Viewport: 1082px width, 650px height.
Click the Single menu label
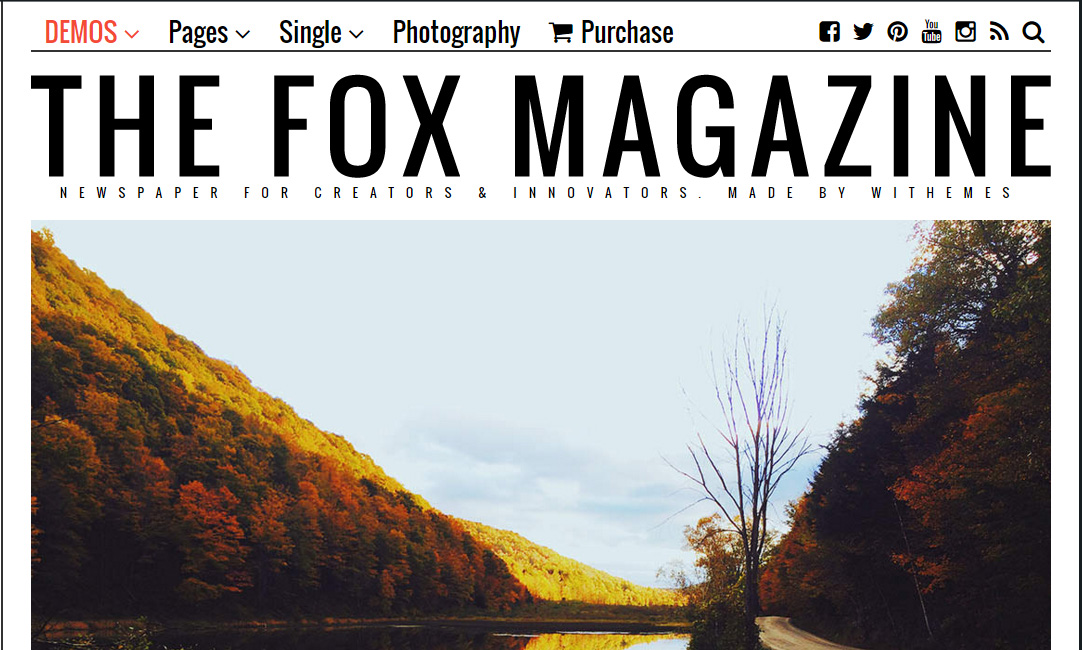pyautogui.click(x=310, y=32)
